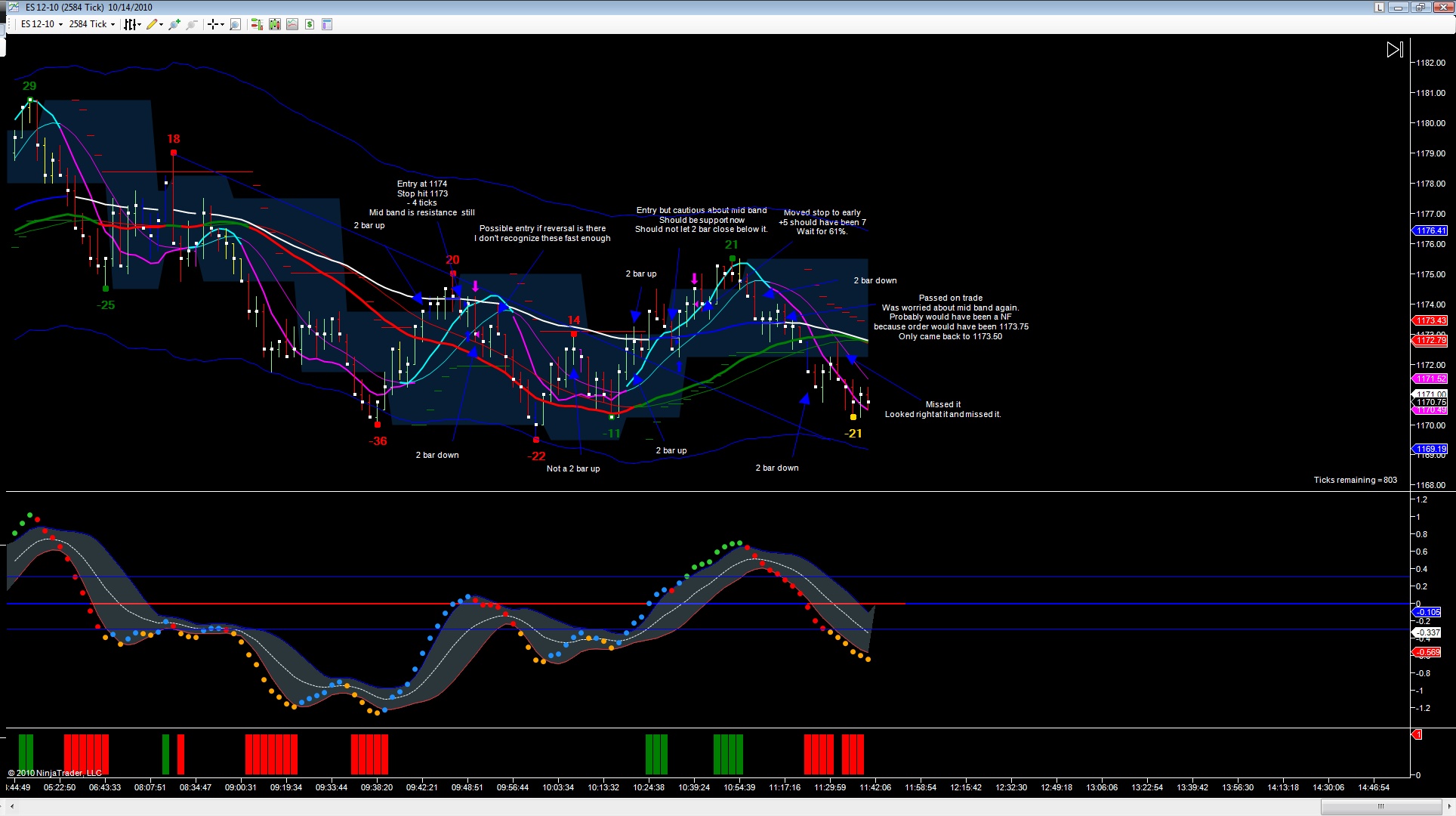Click the toolbar grip handle
The image size is (1456, 816).
coord(11,24)
